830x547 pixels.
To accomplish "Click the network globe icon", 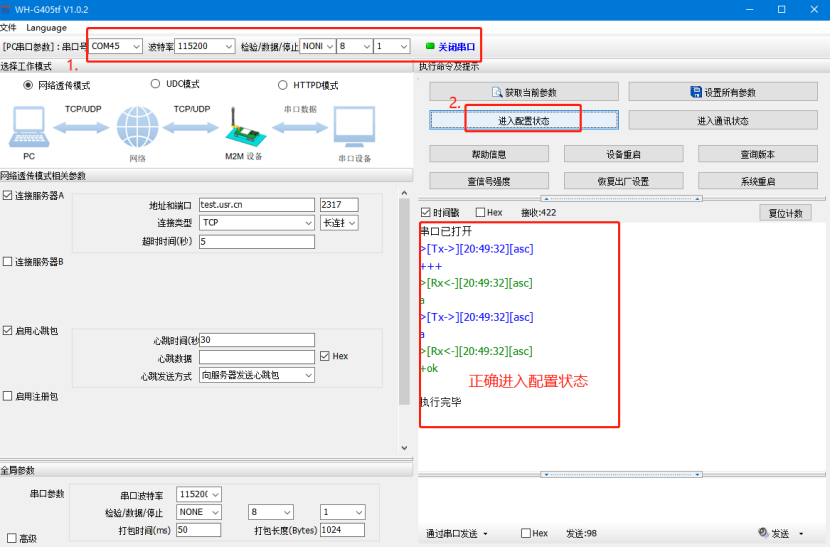I will tap(137, 128).
